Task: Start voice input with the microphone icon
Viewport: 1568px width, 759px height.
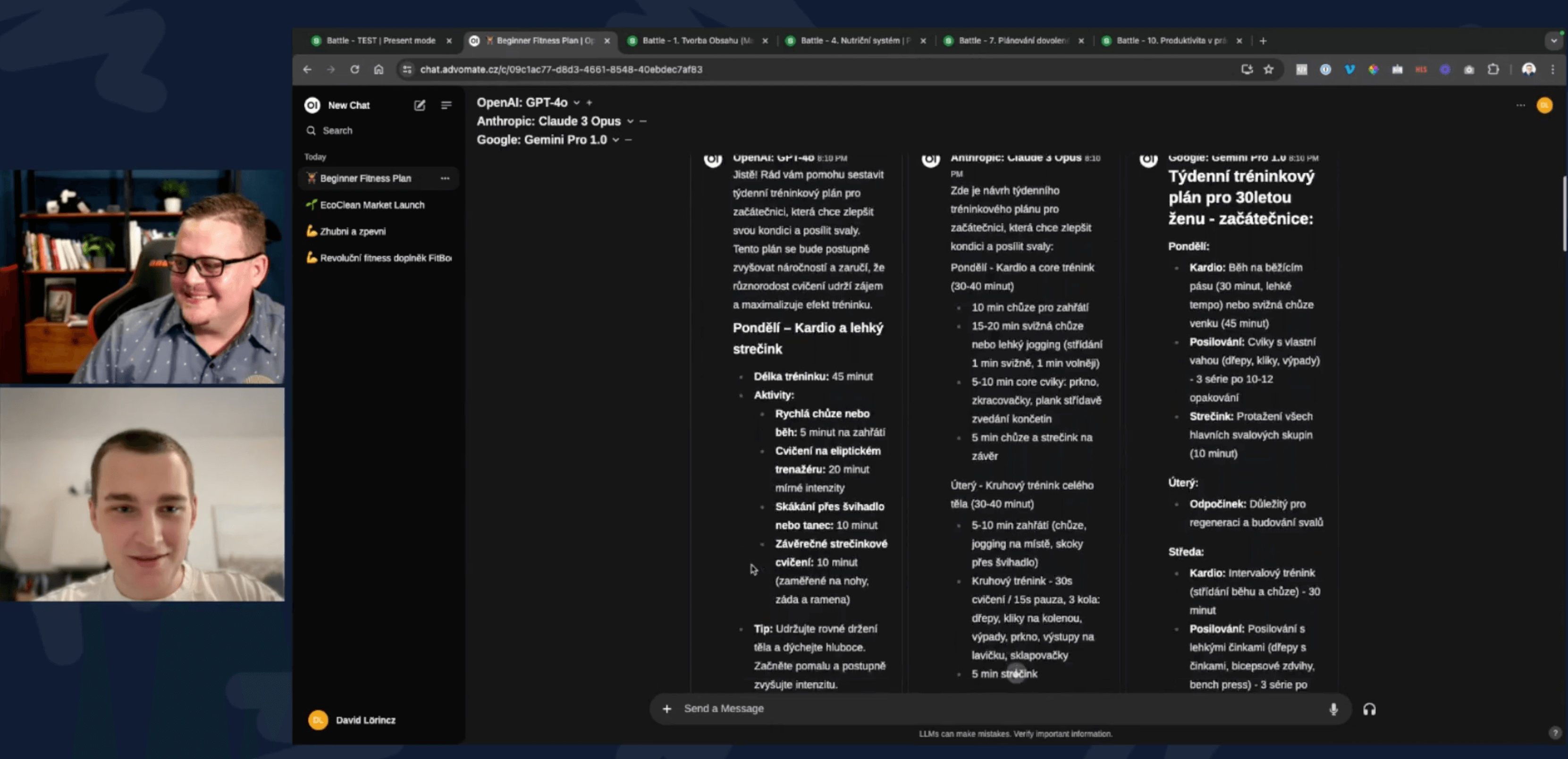Action: tap(1333, 709)
